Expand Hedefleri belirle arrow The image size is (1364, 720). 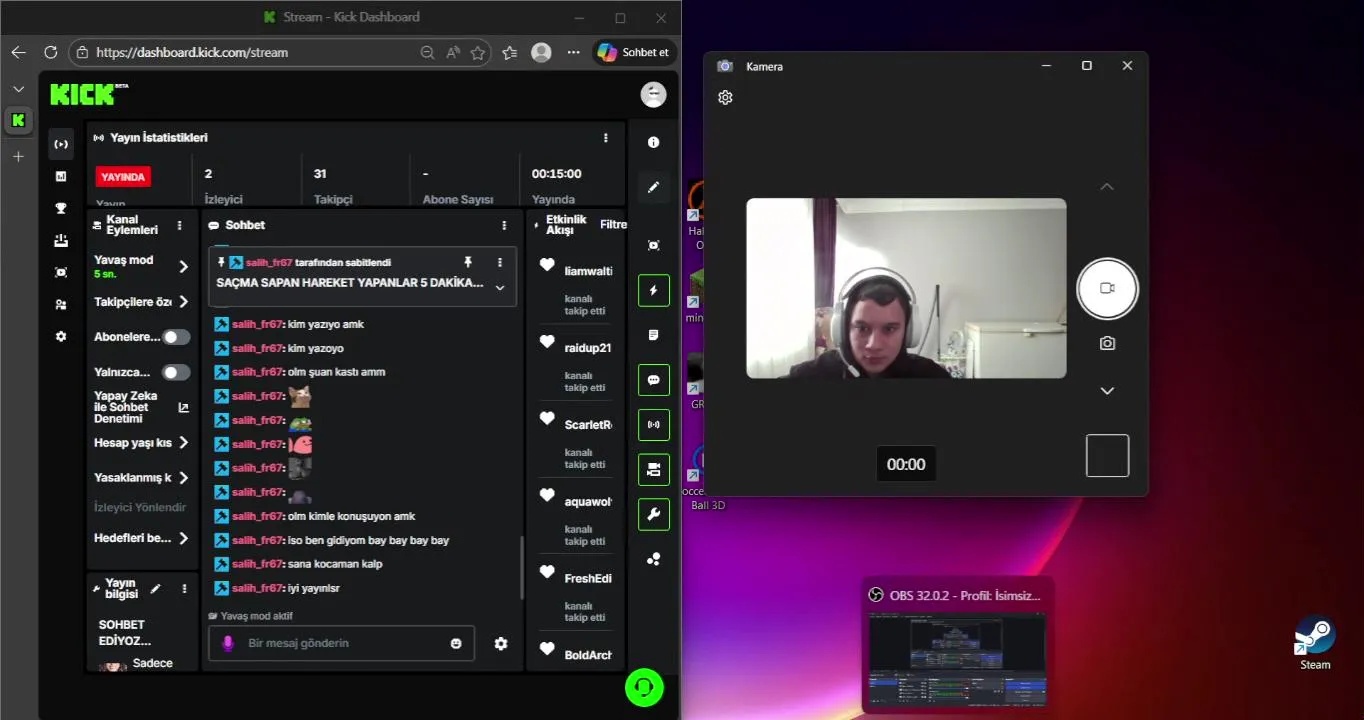[x=183, y=538]
